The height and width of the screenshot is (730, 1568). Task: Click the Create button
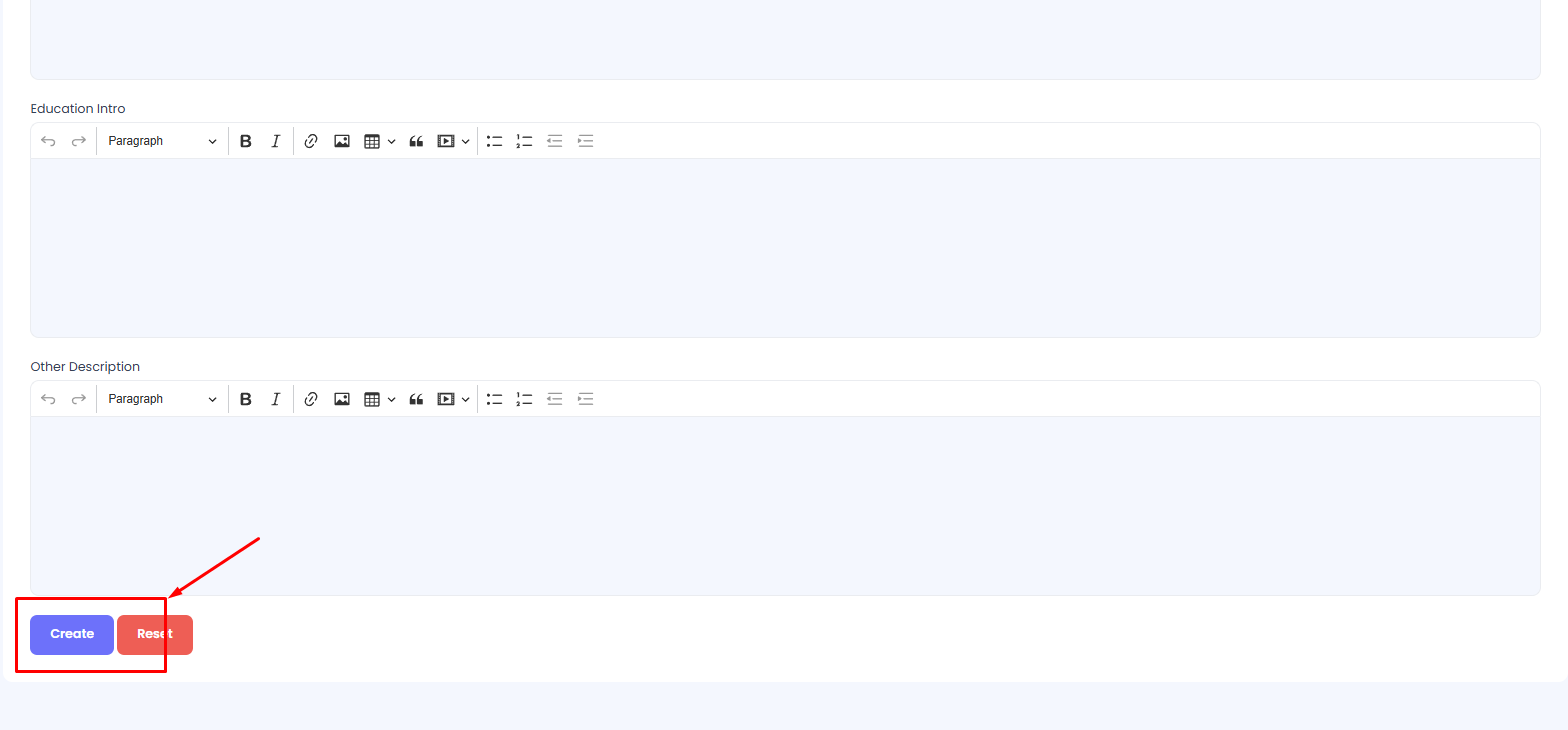72,635
